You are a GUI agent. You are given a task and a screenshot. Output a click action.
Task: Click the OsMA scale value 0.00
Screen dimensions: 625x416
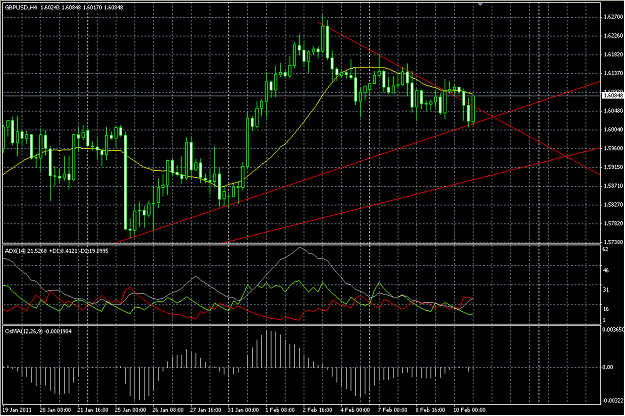point(608,367)
